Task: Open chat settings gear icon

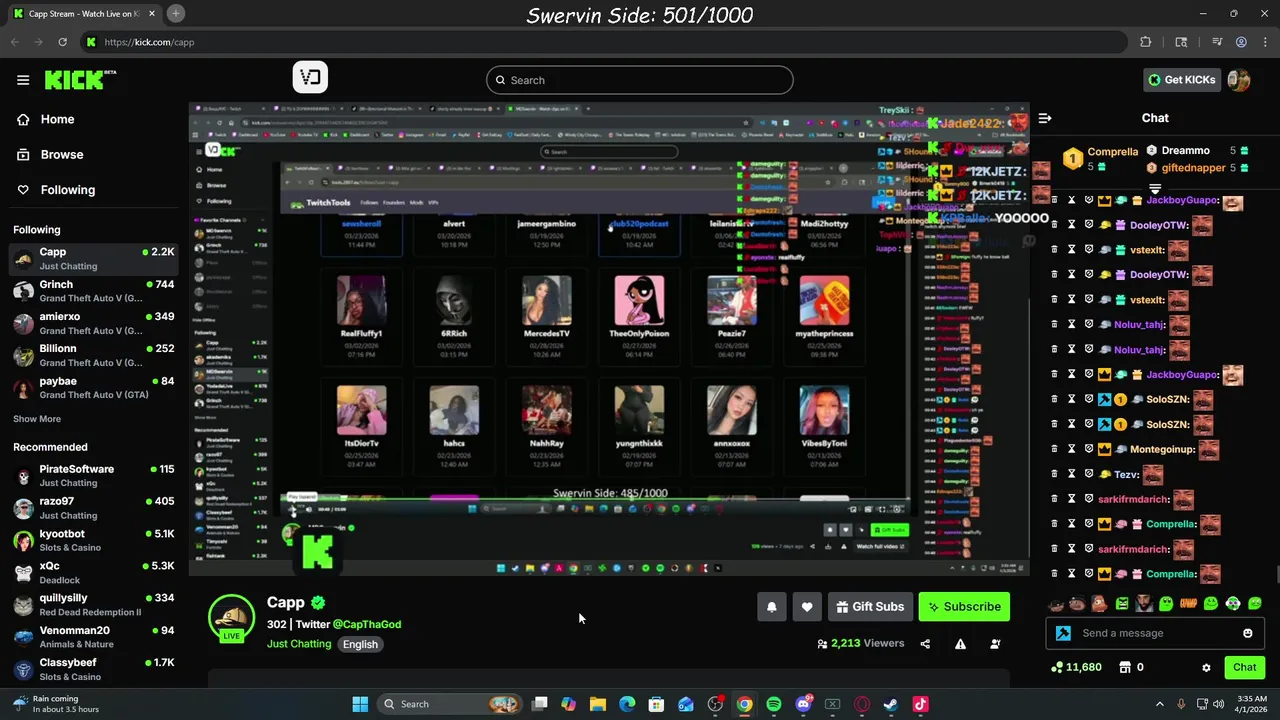Action: [x=1206, y=668]
